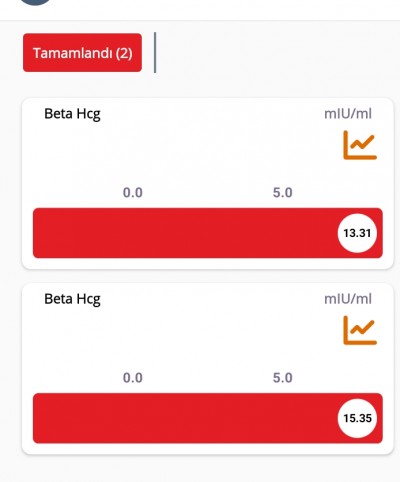Select mIU/ml unit label in lower card

(x=348, y=299)
